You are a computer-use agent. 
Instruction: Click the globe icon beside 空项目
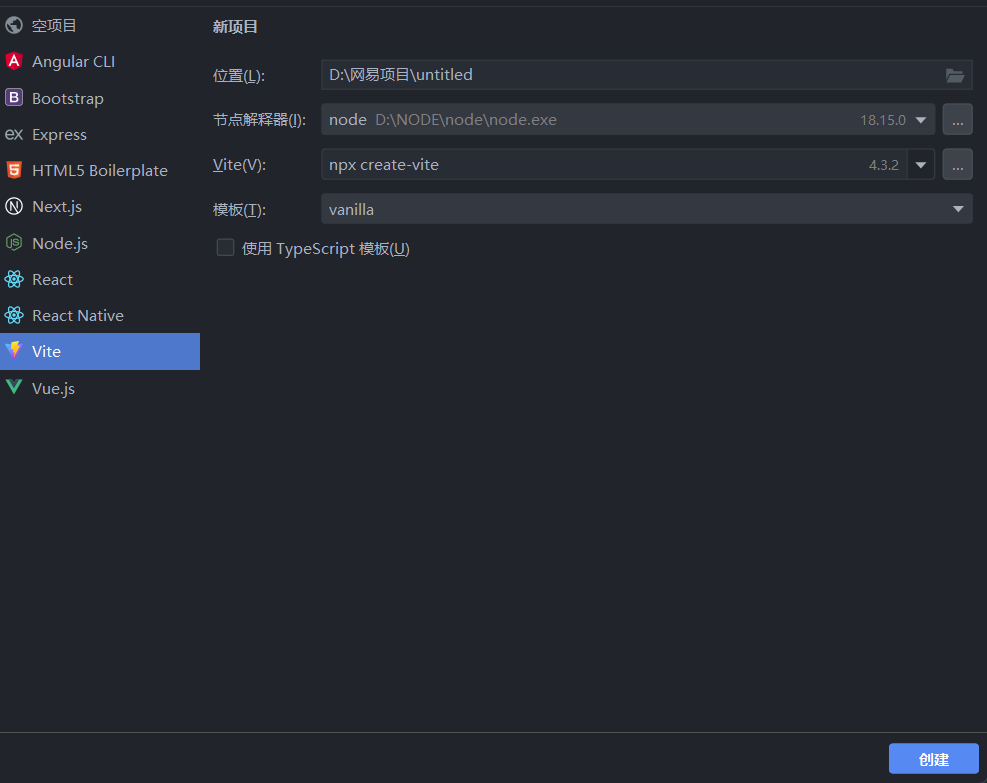point(14,25)
